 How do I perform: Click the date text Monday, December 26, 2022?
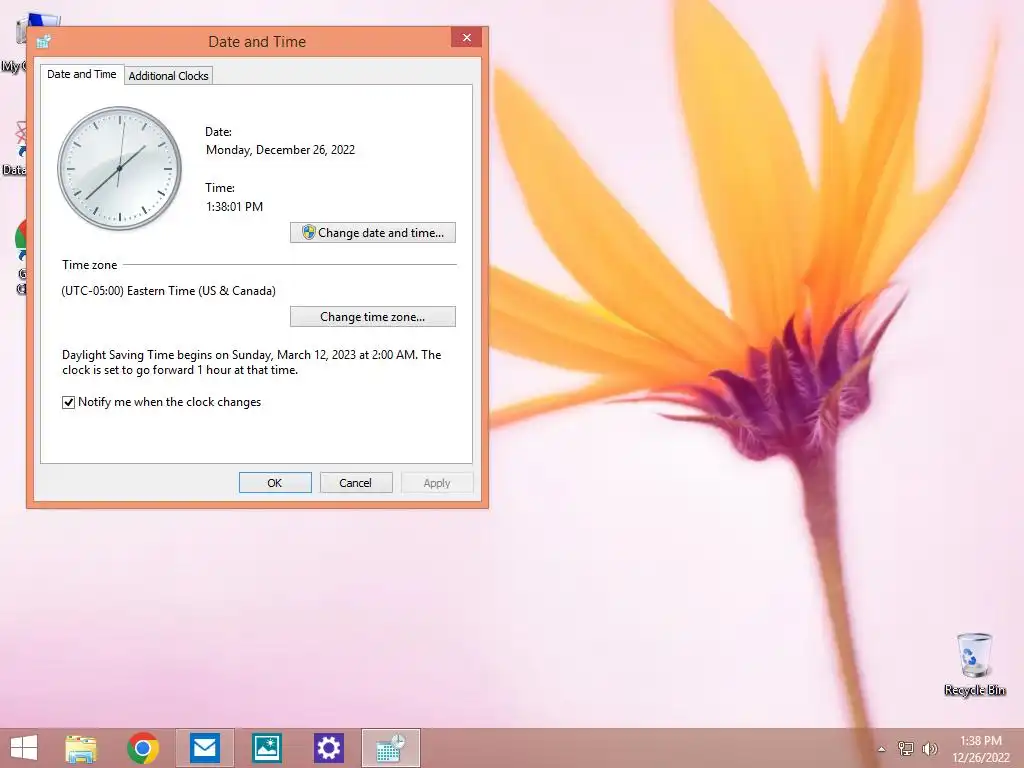280,150
